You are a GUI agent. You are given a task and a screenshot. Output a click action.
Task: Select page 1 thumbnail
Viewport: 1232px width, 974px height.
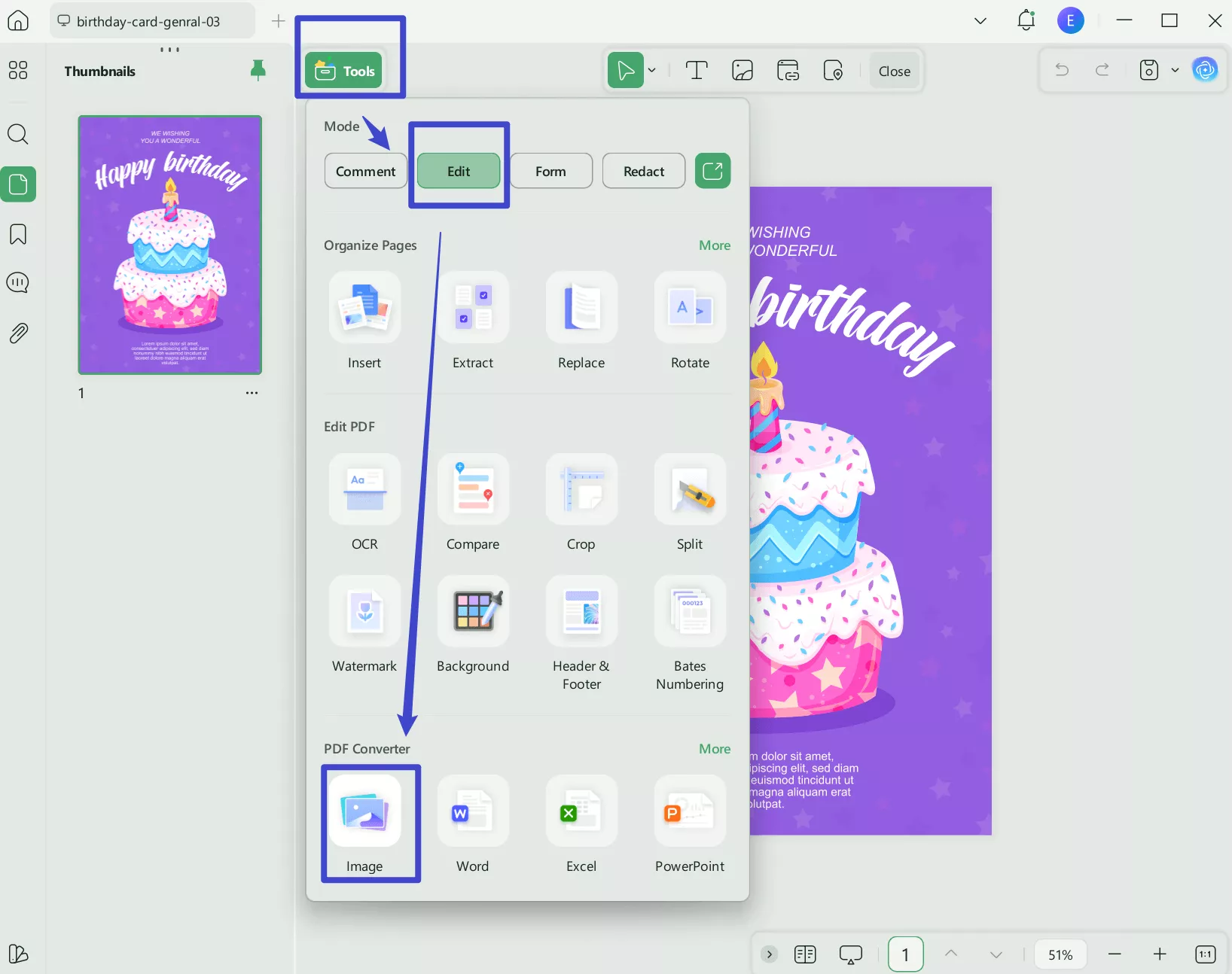point(170,245)
